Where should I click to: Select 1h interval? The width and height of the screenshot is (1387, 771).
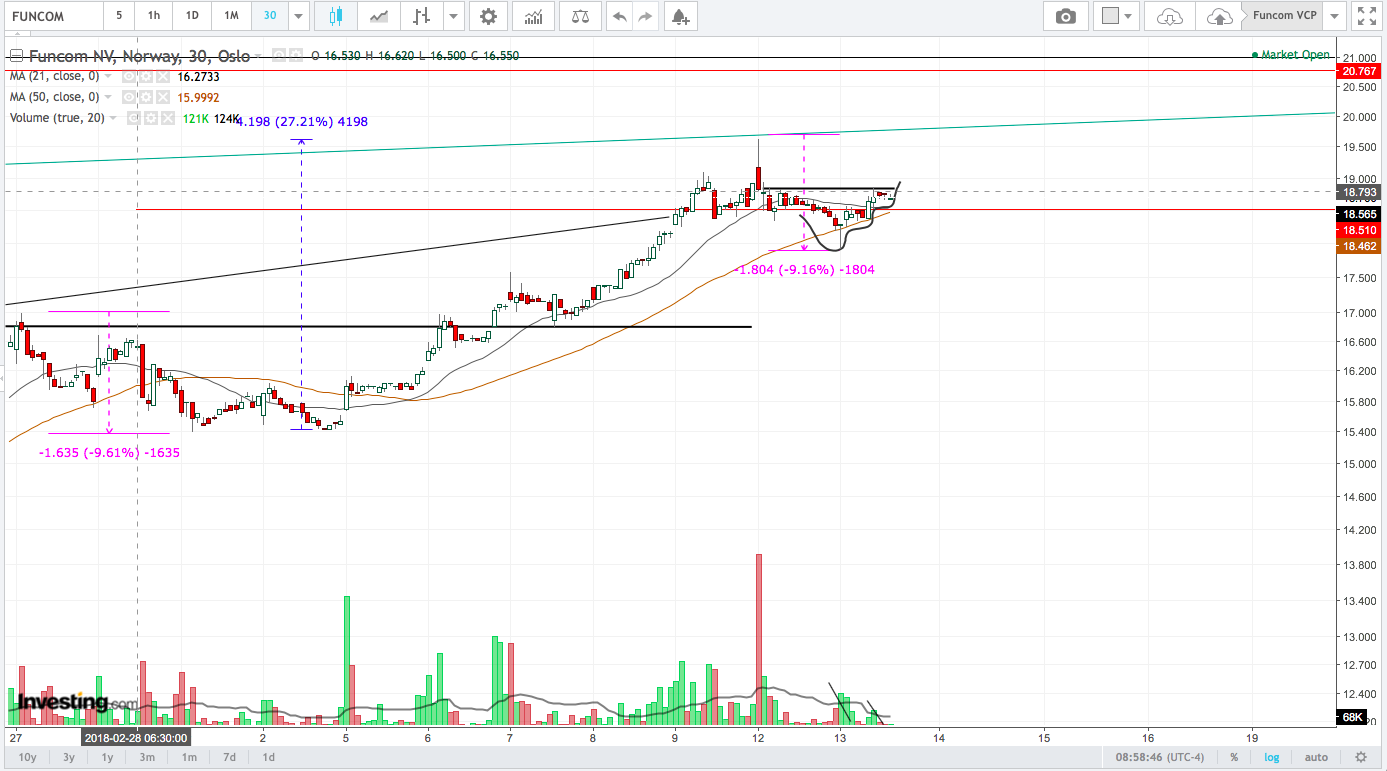coord(153,16)
